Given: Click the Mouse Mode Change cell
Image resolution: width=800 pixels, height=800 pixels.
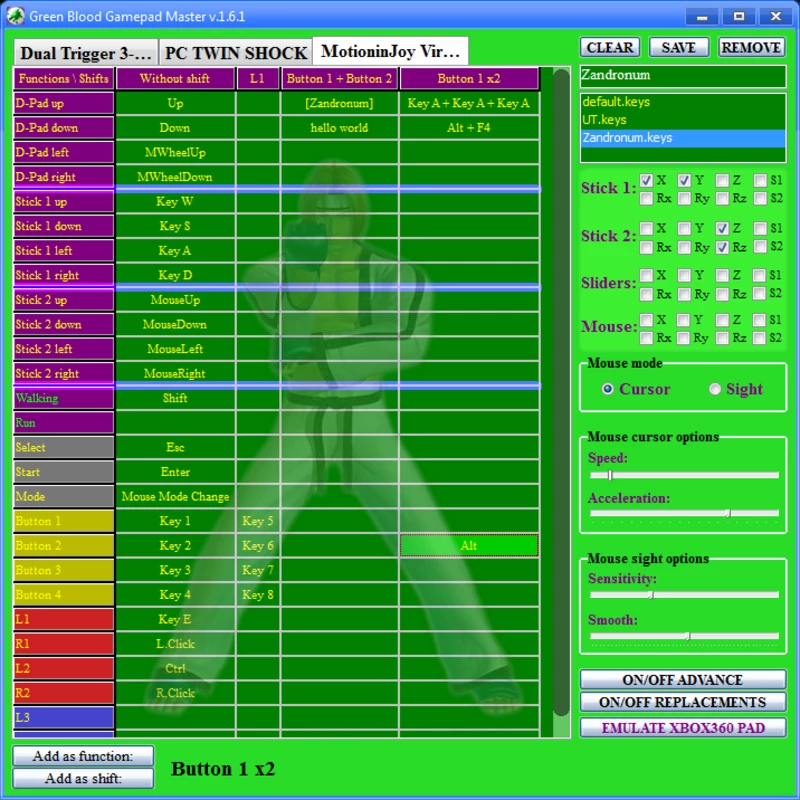Looking at the screenshot, I should [x=175, y=496].
